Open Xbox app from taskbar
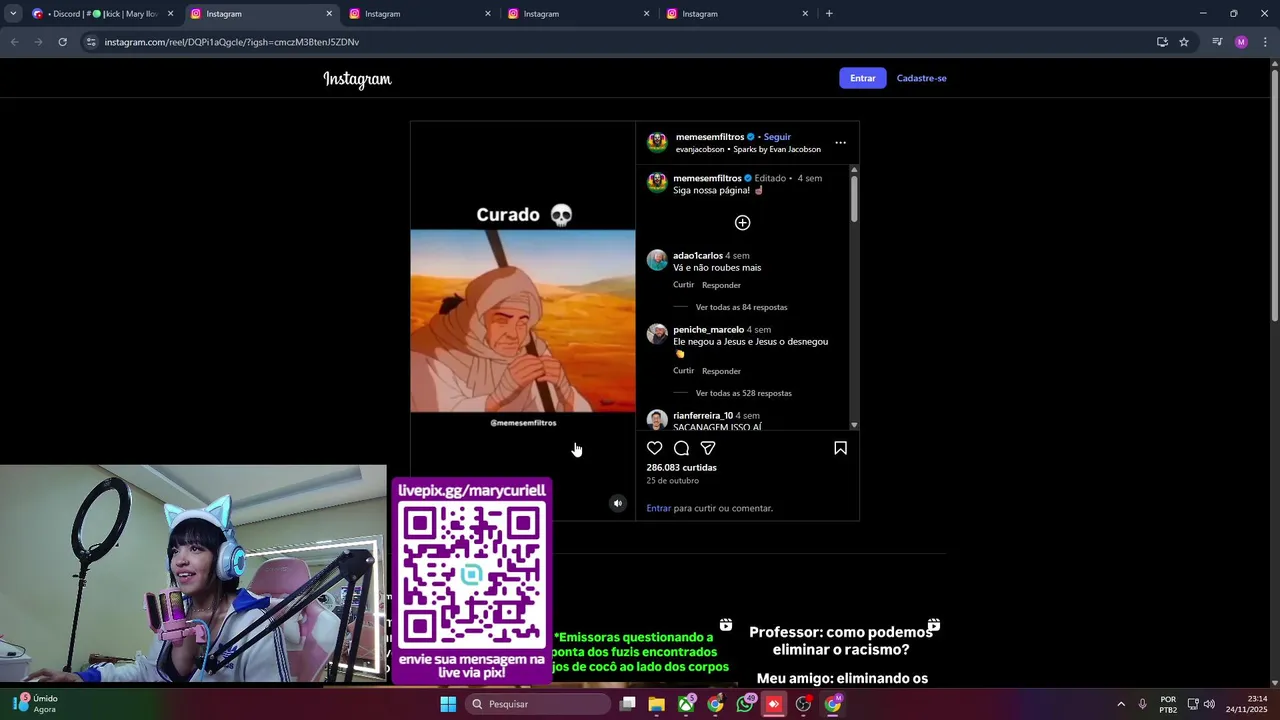Viewport: 1280px width, 720px height. (686, 704)
